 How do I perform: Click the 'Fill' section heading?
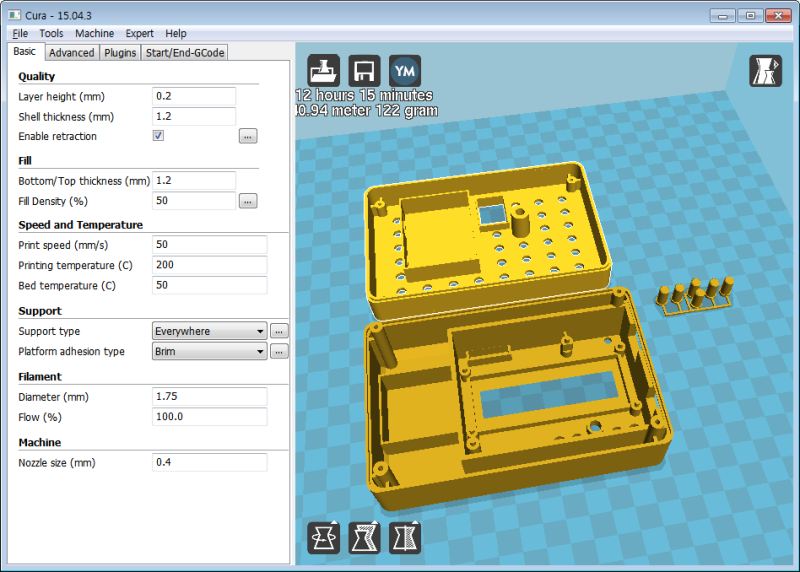(25, 161)
